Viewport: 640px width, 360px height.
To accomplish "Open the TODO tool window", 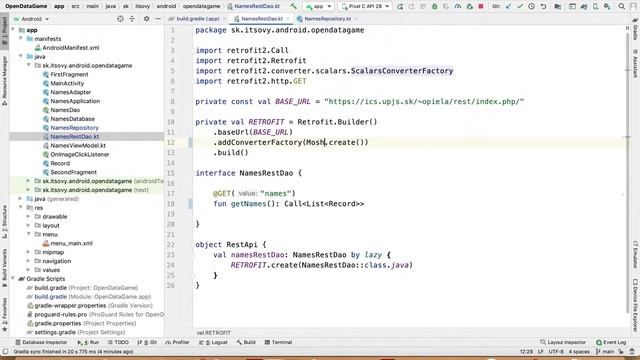I will point(118,342).
